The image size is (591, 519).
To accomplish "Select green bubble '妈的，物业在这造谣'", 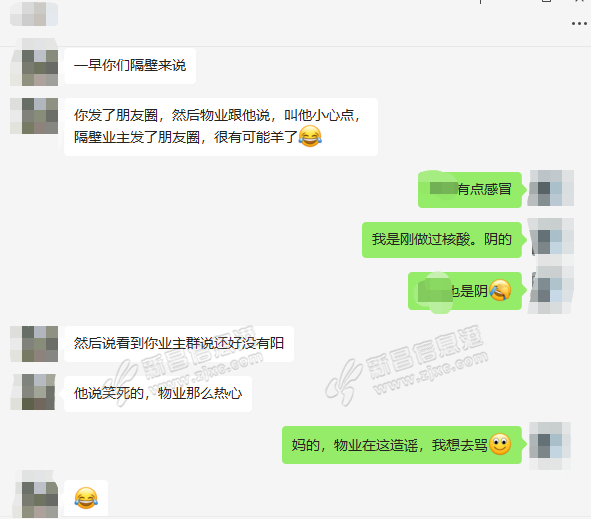I will [x=402, y=445].
